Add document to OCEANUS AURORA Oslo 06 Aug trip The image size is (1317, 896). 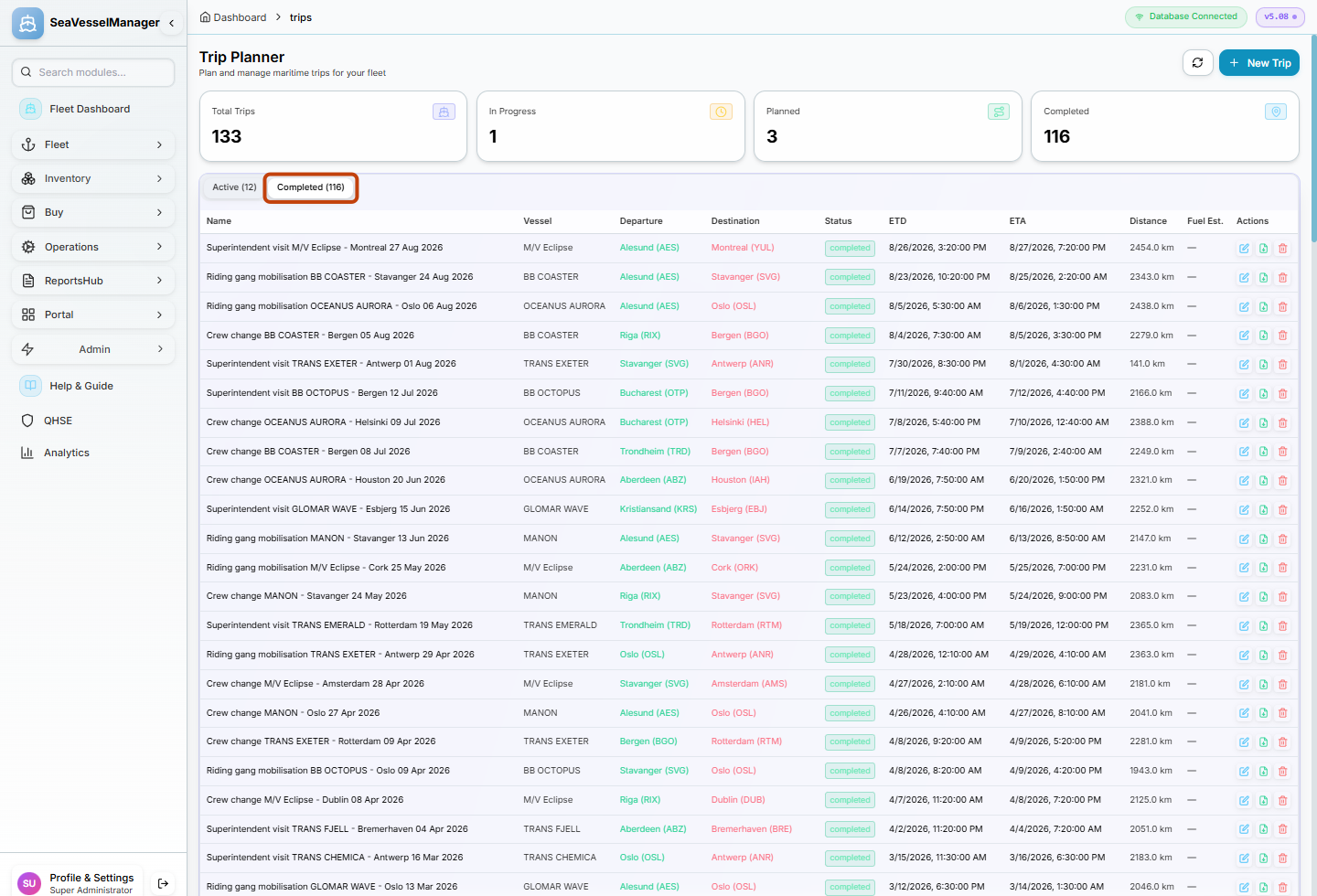coord(1263,307)
